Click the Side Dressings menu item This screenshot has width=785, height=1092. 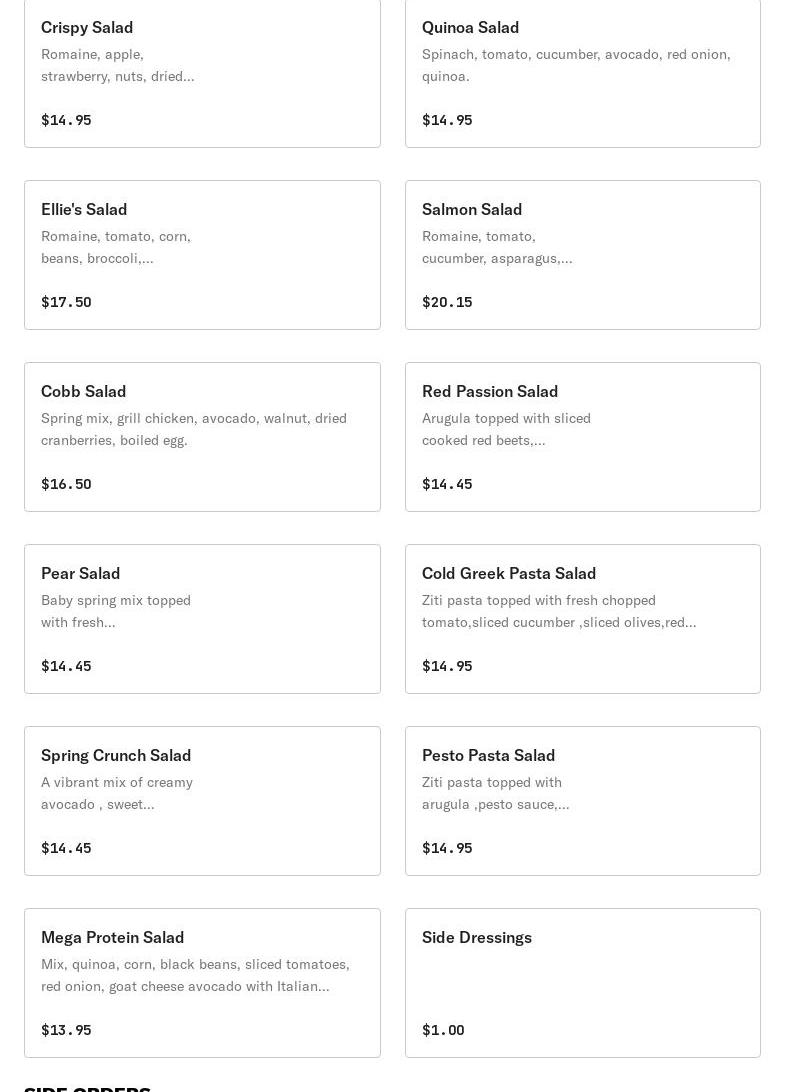582,982
